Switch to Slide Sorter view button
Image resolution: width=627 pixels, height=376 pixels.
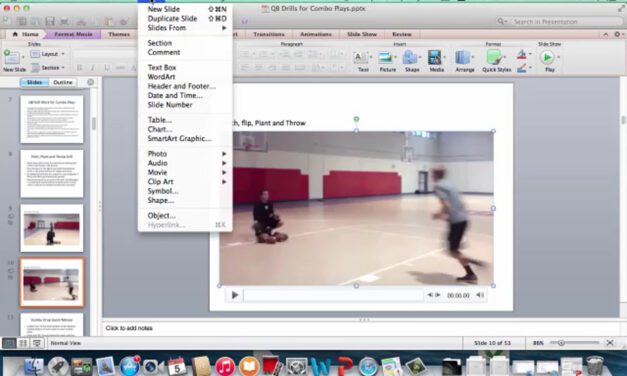(23, 343)
